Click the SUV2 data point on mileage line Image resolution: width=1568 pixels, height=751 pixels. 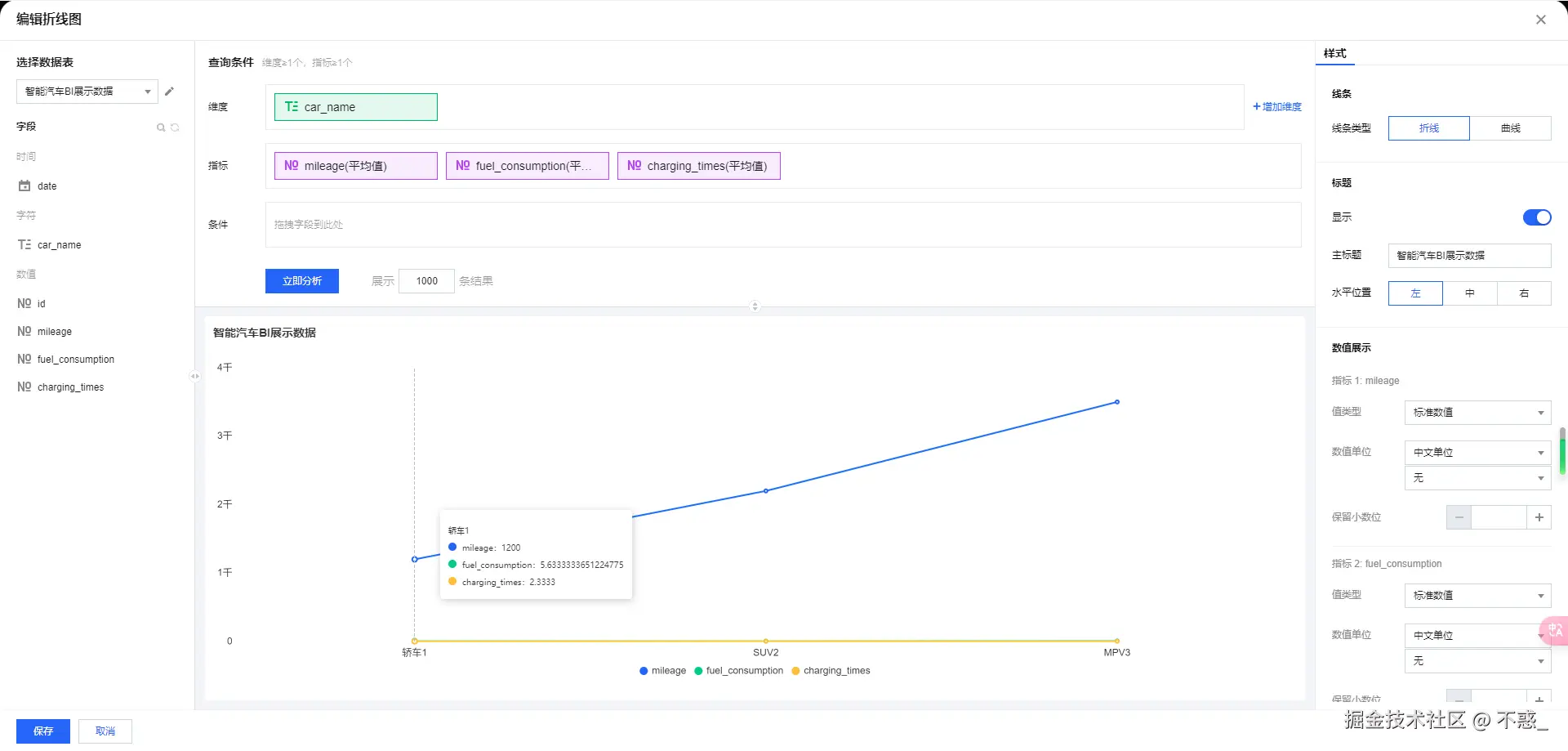pos(766,491)
